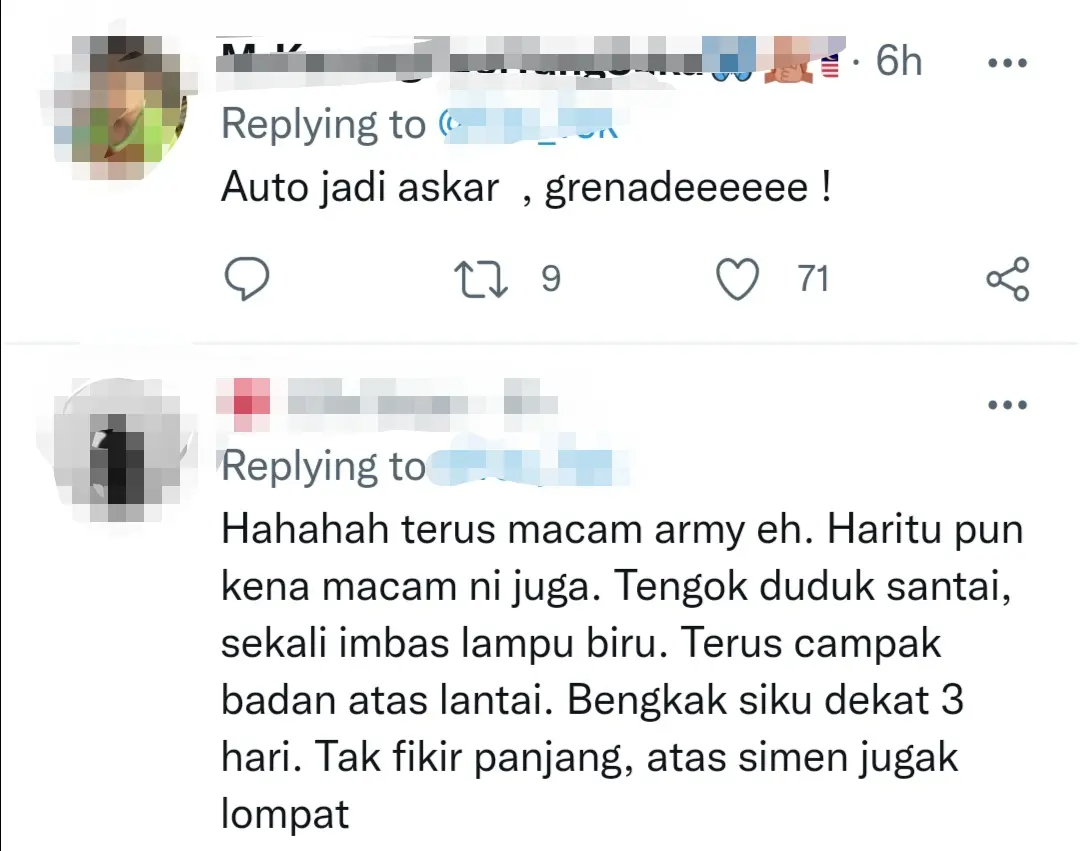View the 9 retweets count
This screenshot has height=851, width=1080.
pos(550,279)
